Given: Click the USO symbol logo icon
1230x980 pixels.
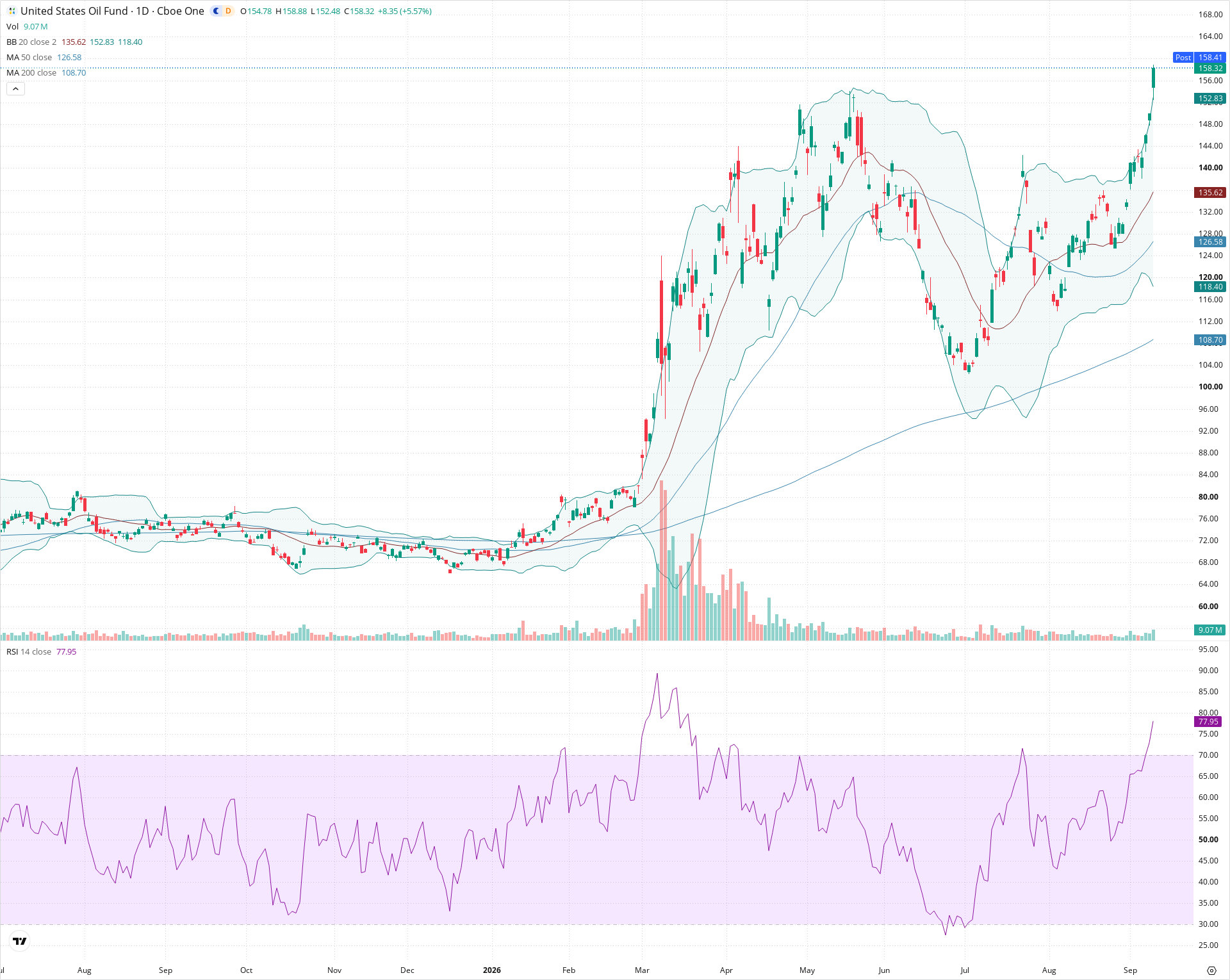Looking at the screenshot, I should [12, 11].
